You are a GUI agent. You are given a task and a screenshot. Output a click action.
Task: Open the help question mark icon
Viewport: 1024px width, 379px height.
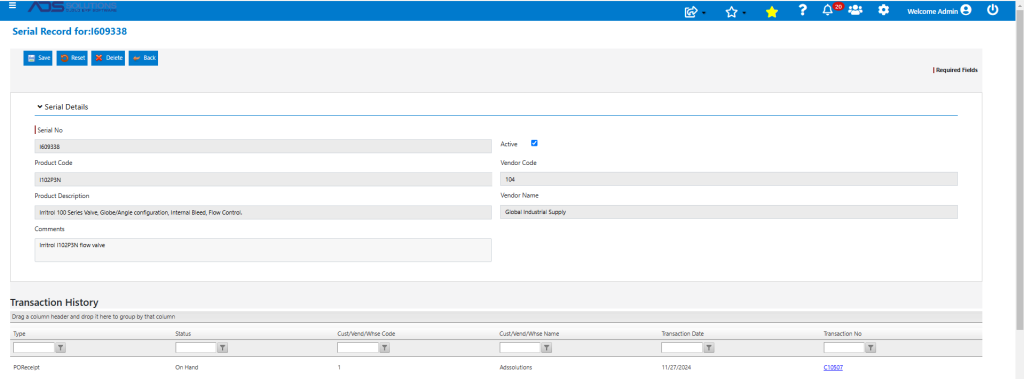point(803,10)
